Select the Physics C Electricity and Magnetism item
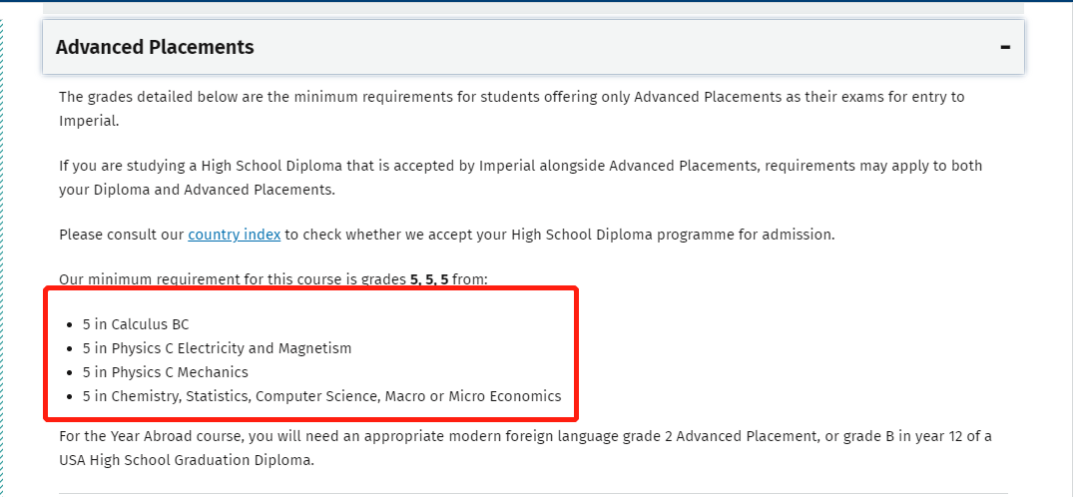 coord(217,348)
